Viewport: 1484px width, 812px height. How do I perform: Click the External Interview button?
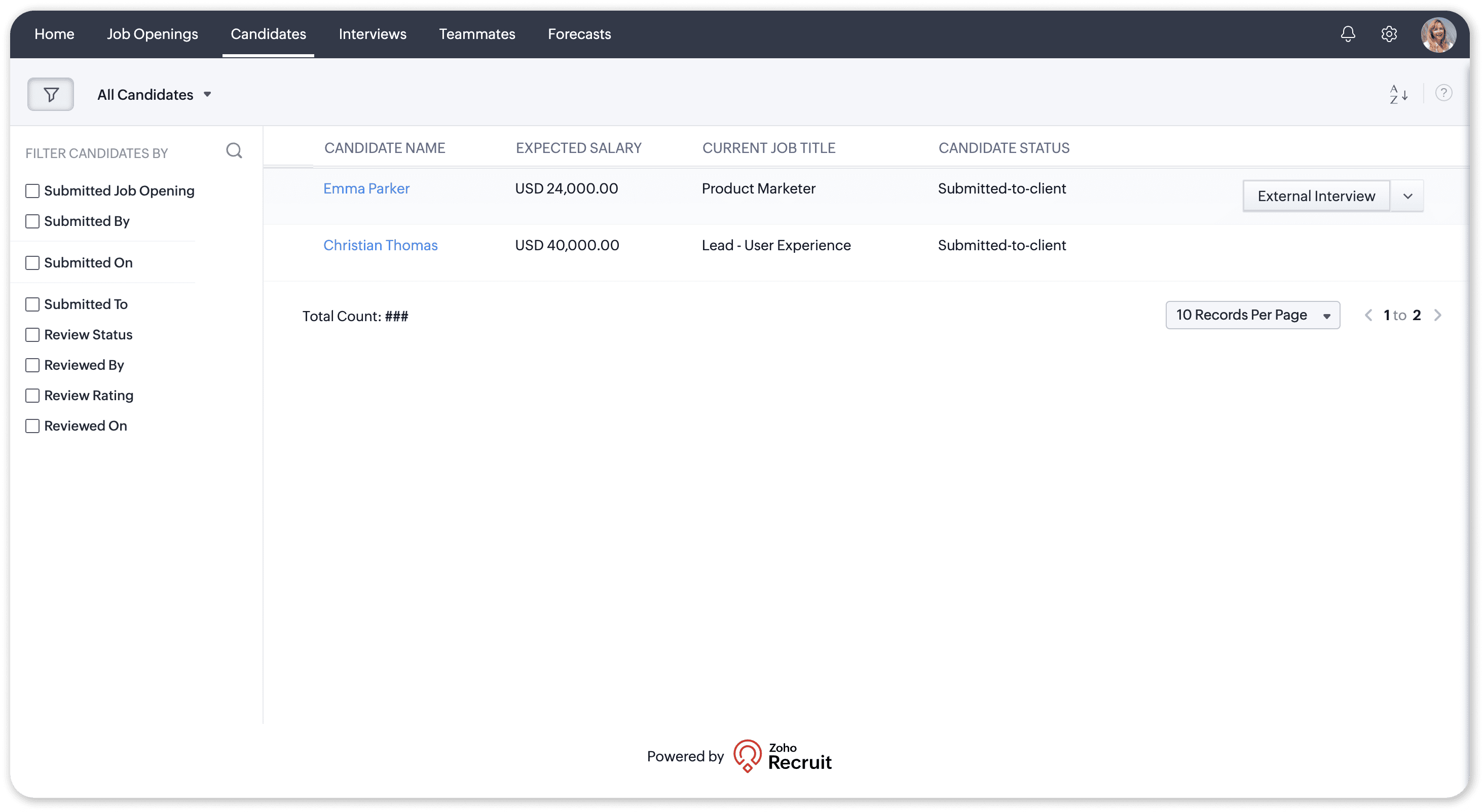(x=1316, y=197)
